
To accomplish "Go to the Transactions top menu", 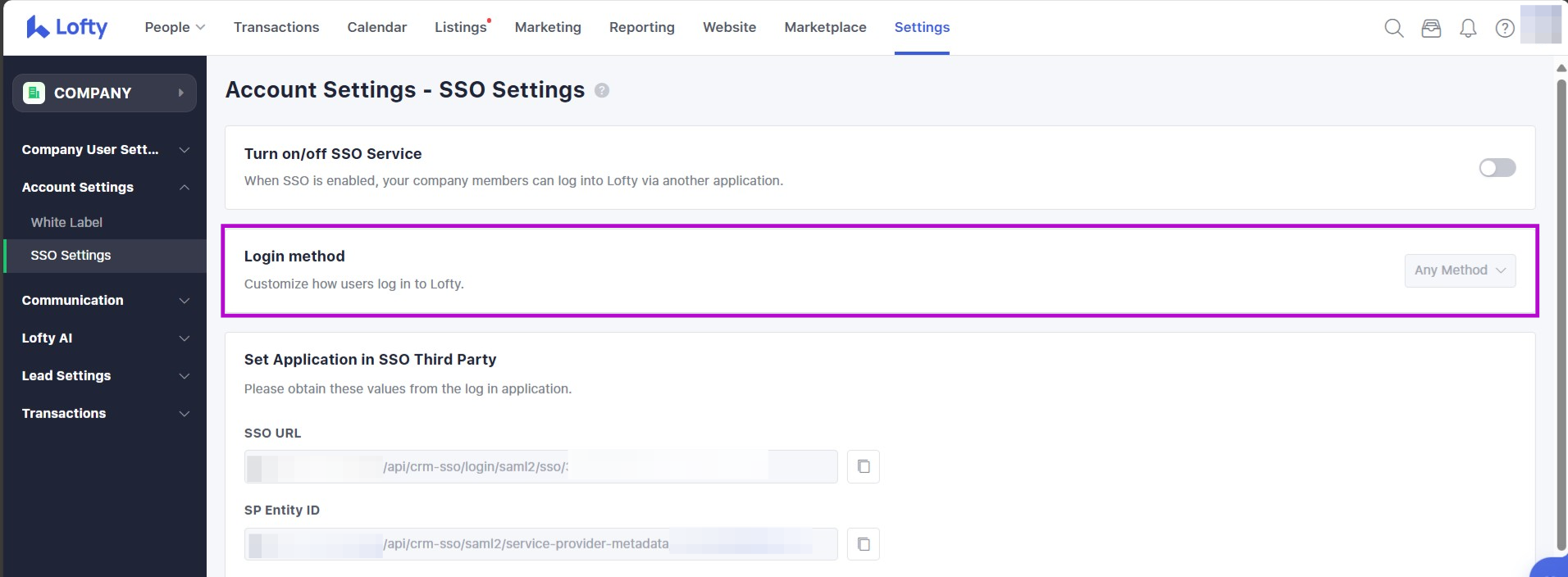I will pyautogui.click(x=276, y=27).
